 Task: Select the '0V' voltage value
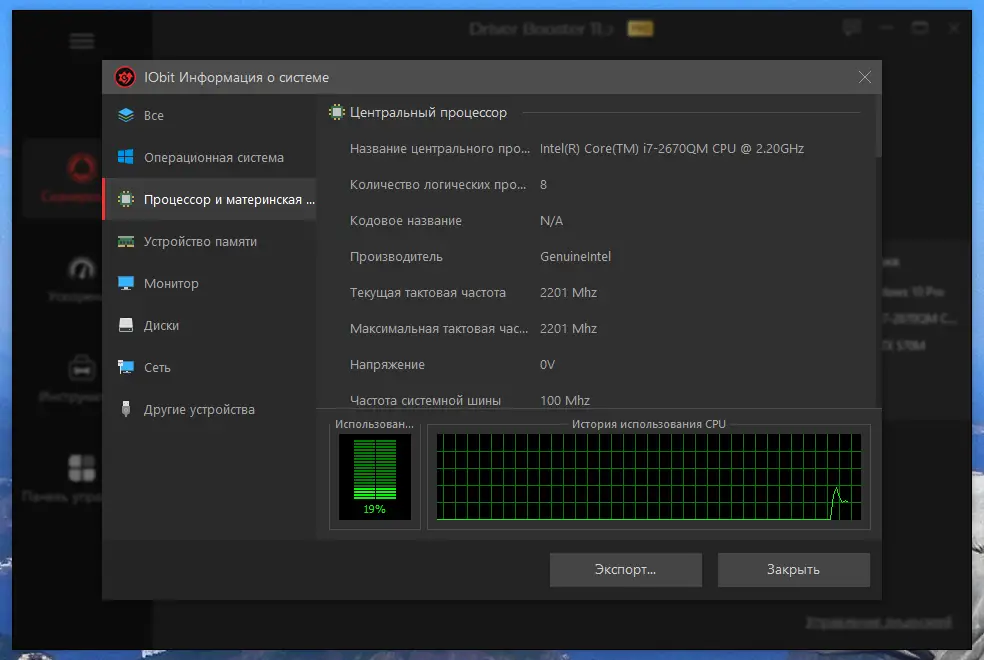coord(547,365)
